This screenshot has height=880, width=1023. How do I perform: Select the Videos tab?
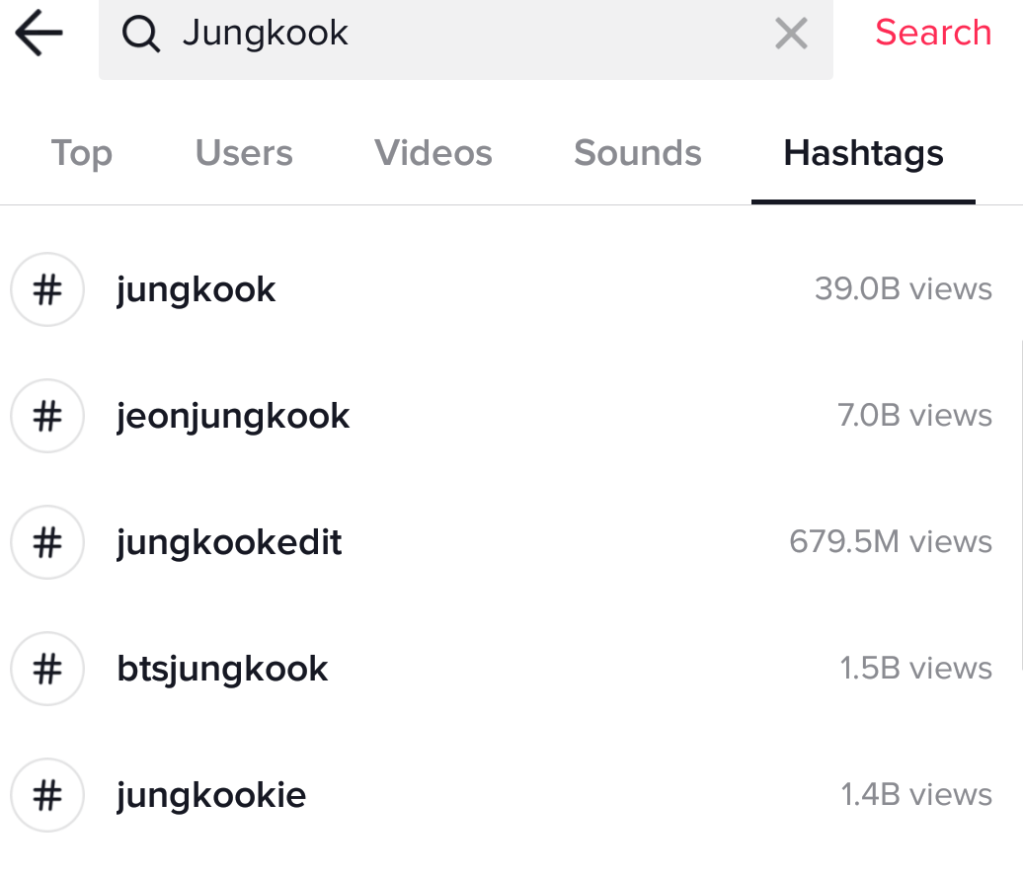433,153
